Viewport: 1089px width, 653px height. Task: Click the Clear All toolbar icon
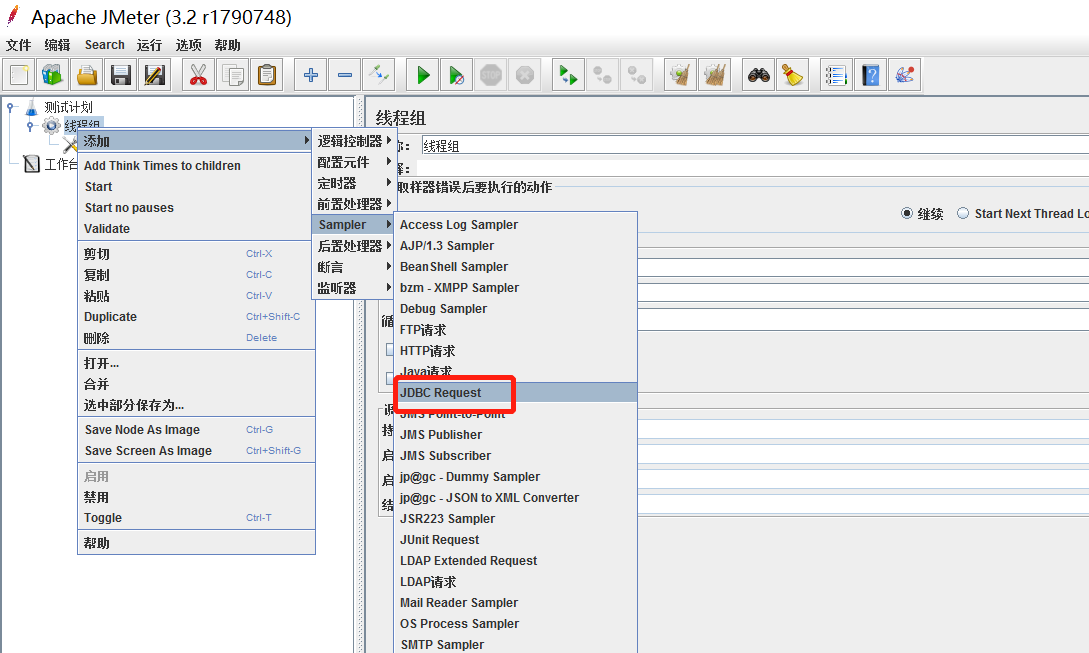[x=714, y=75]
